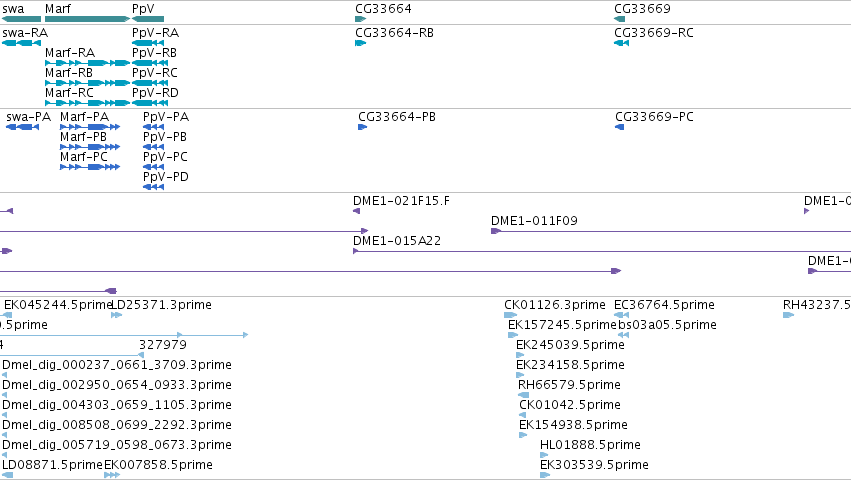Click the PpV gene label

pyautogui.click(x=143, y=9)
